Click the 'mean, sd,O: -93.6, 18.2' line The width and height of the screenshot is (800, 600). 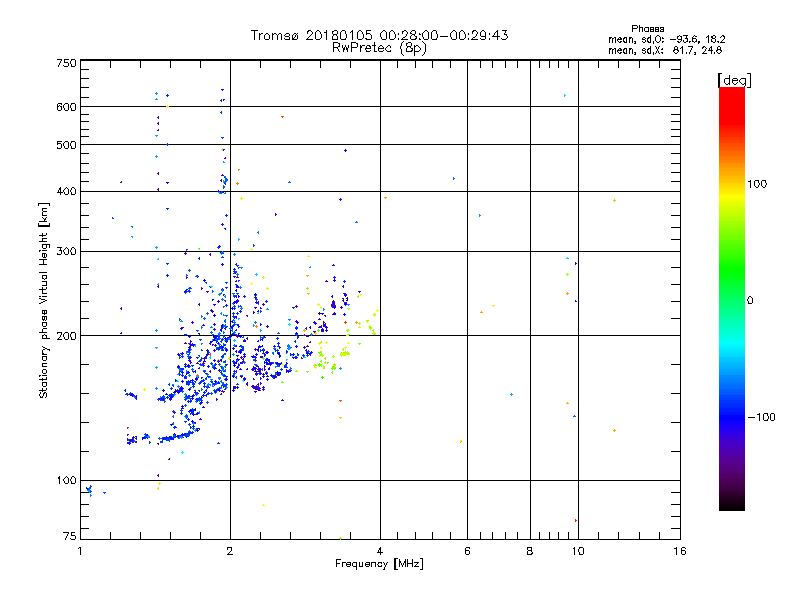(666, 39)
